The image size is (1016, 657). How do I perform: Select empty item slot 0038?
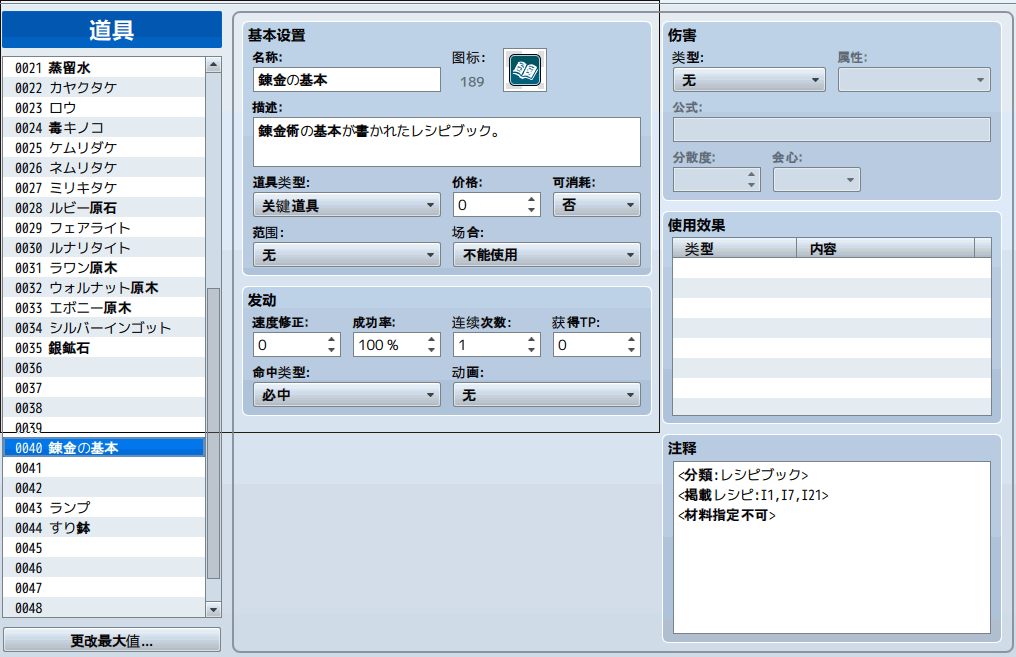pyautogui.click(x=104, y=408)
